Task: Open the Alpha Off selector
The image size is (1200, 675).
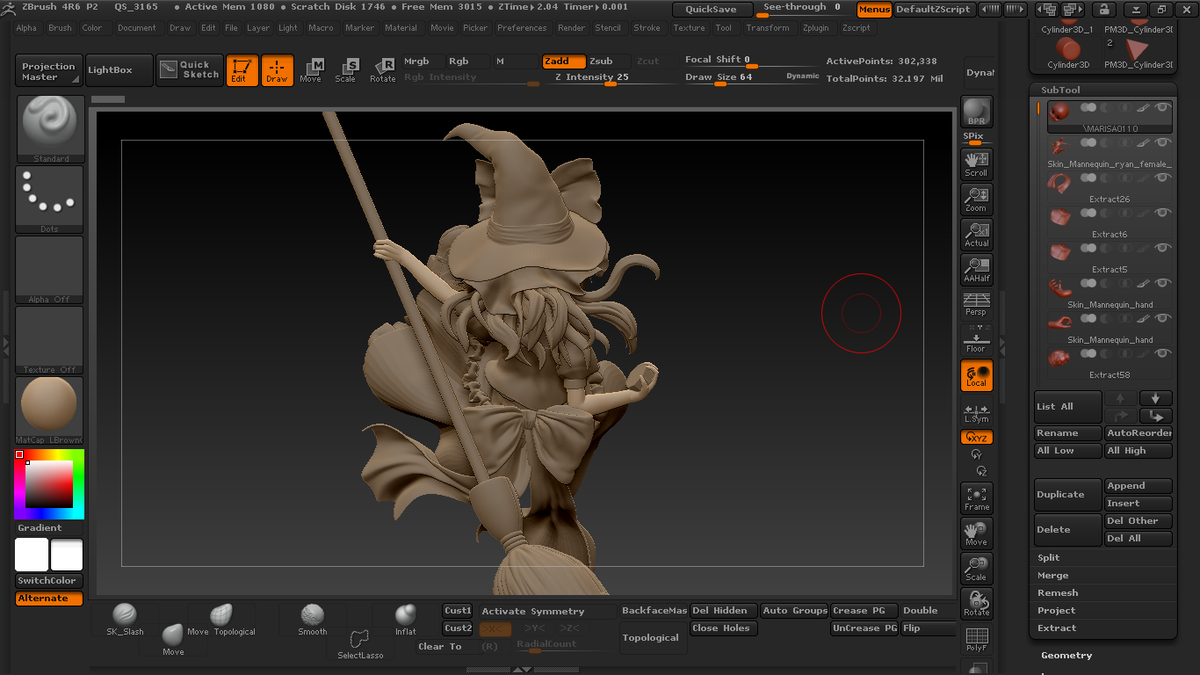Action: 49,270
